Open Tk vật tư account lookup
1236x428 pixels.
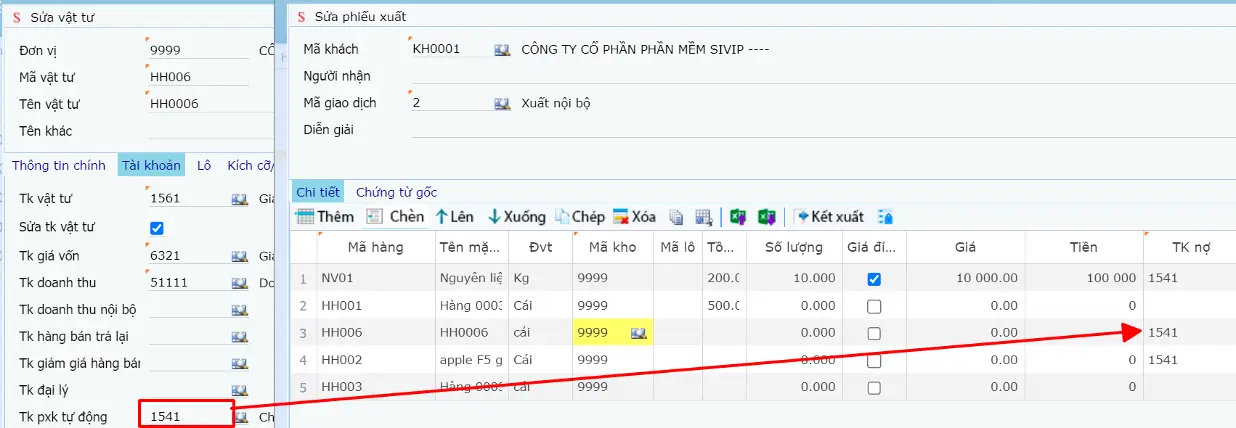click(239, 200)
